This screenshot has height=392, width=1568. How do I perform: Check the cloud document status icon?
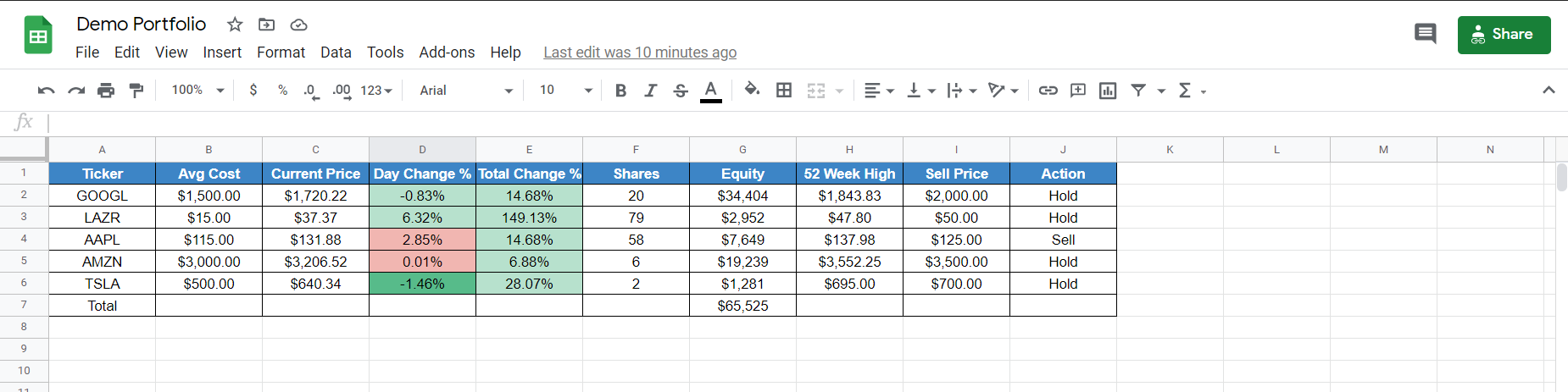(298, 25)
